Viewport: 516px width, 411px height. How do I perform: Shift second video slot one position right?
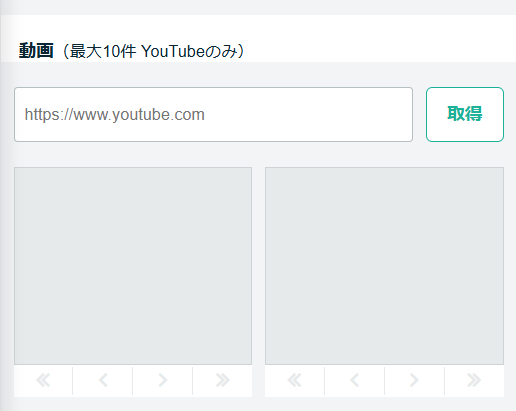click(414, 380)
